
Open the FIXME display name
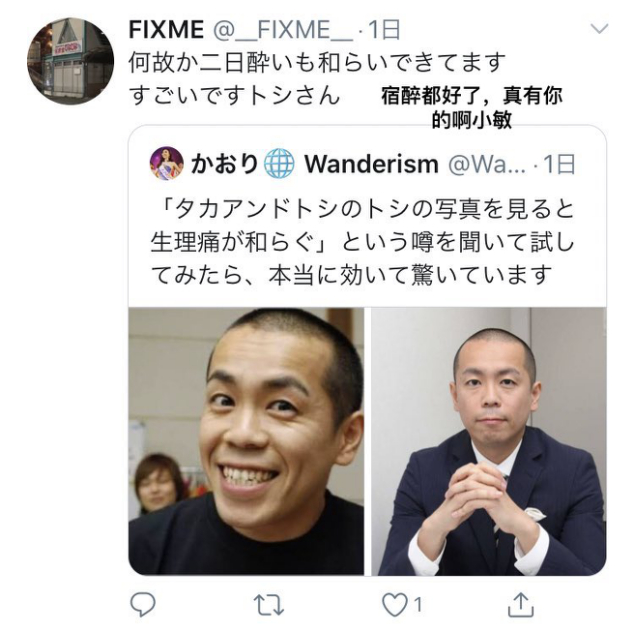click(x=166, y=30)
